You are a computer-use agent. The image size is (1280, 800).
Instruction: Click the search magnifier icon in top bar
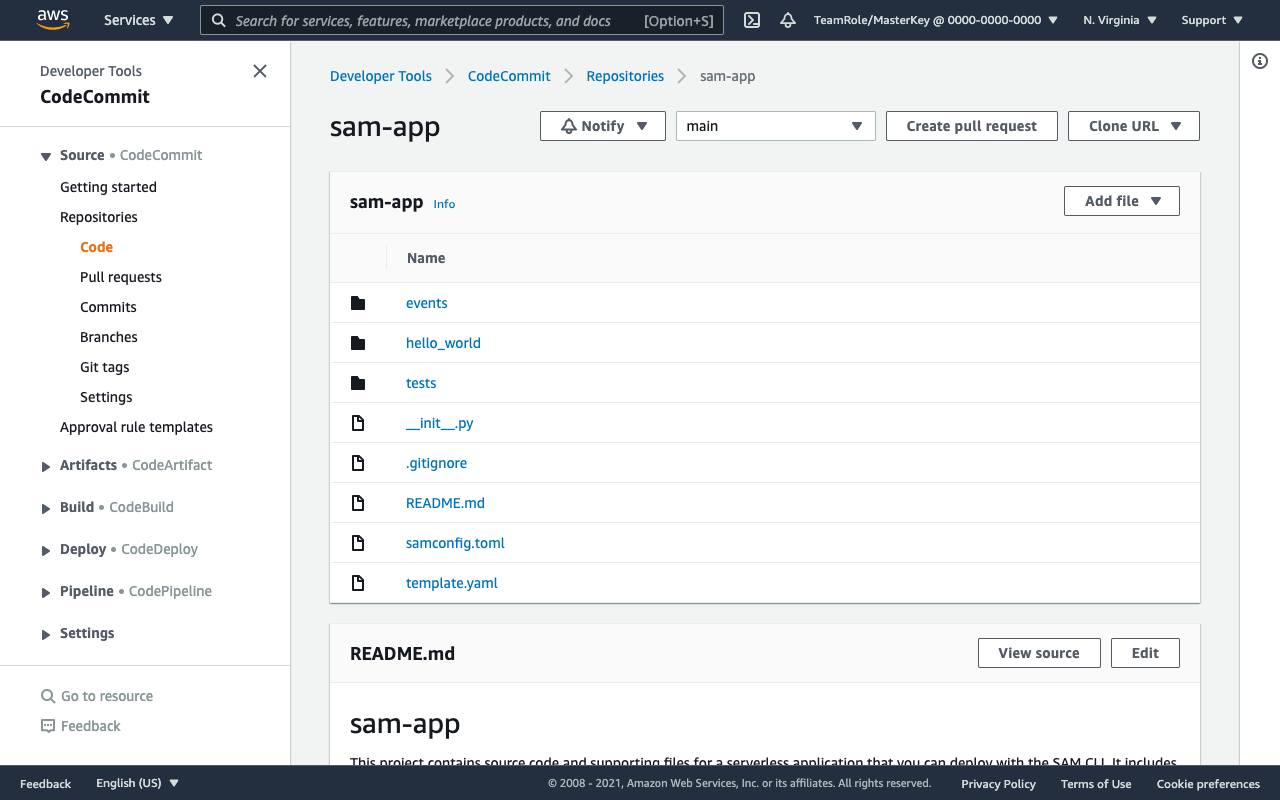pyautogui.click(x=219, y=20)
